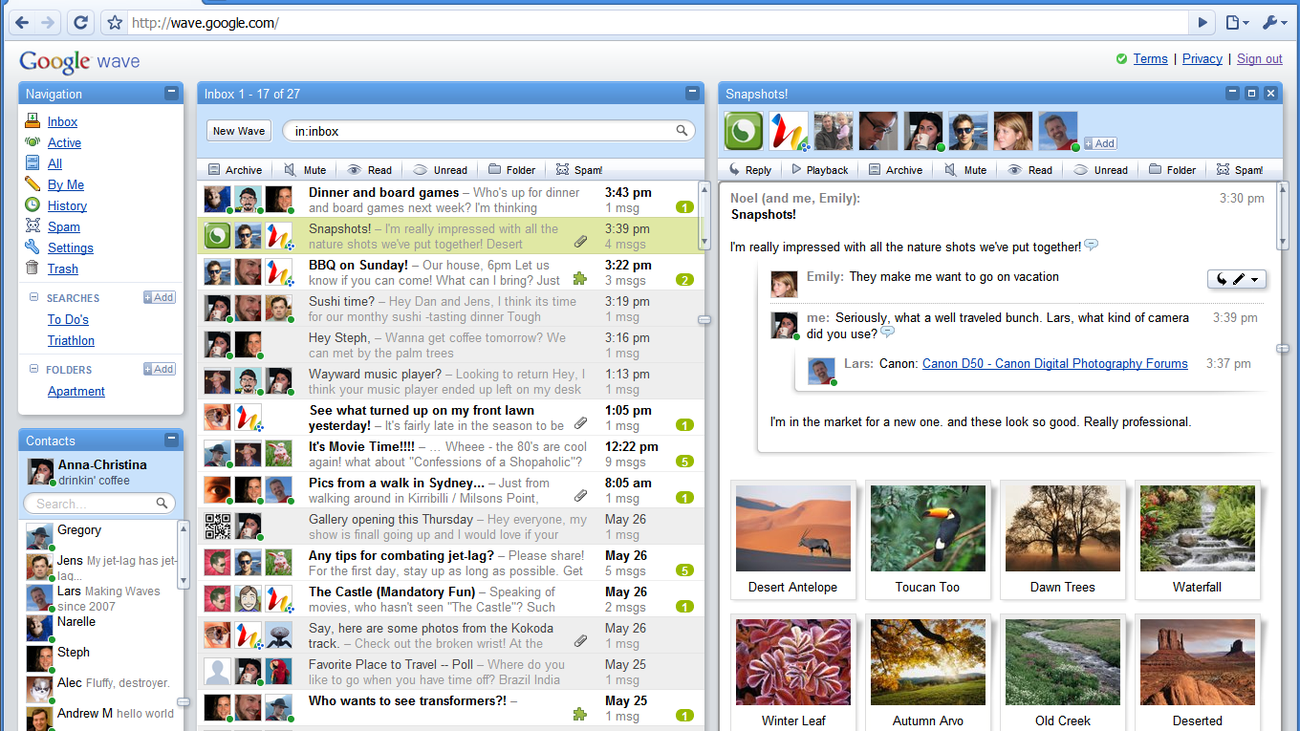Mute the wave from the Inbox toolbar
This screenshot has width=1300, height=731.
tap(305, 170)
